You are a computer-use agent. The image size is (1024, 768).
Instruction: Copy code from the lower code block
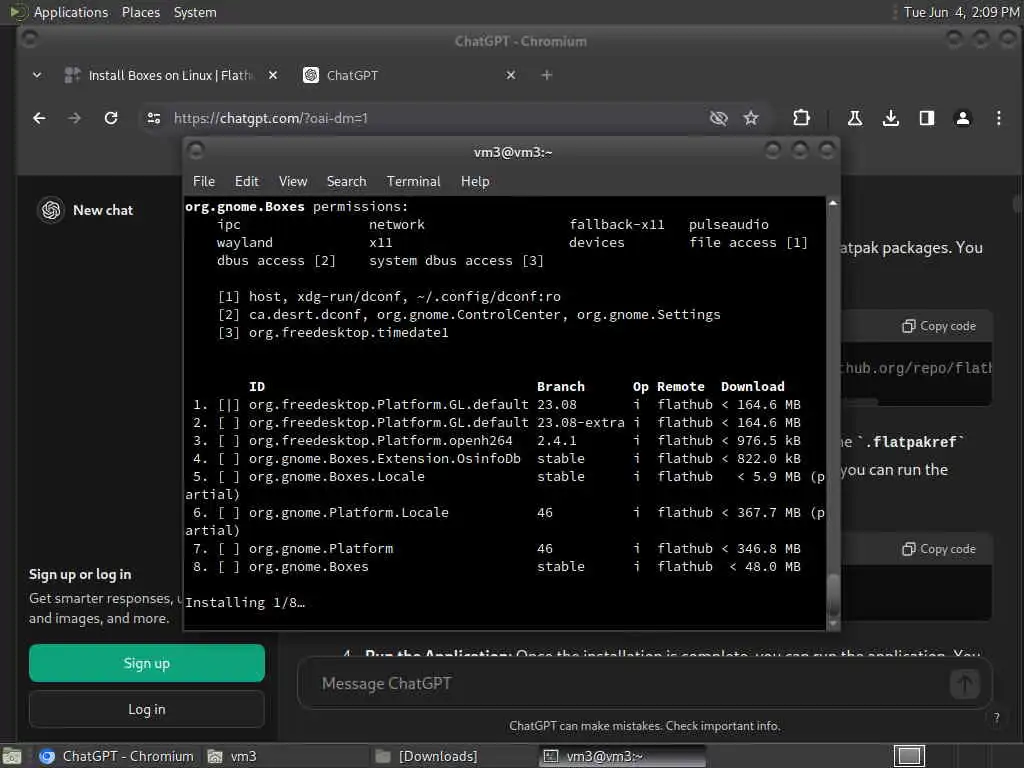point(938,549)
